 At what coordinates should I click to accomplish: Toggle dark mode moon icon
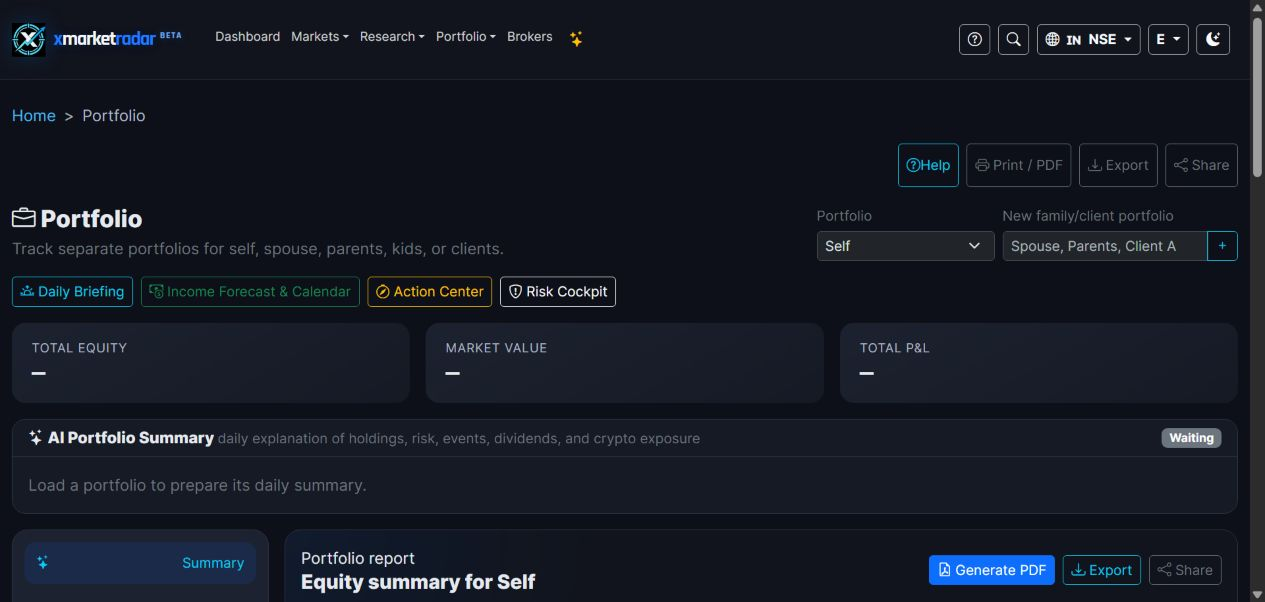coord(1213,39)
